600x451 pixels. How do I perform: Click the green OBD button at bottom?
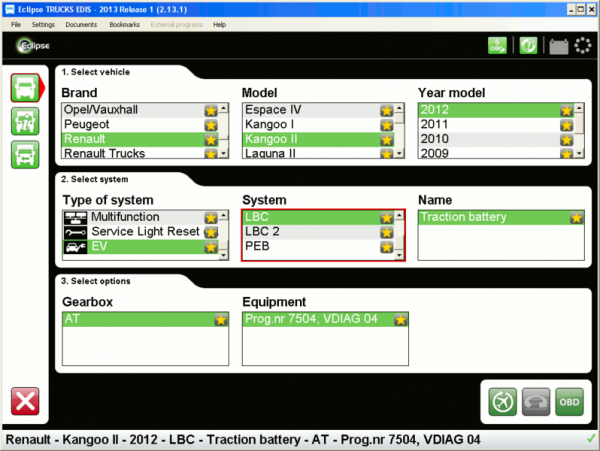pos(569,402)
